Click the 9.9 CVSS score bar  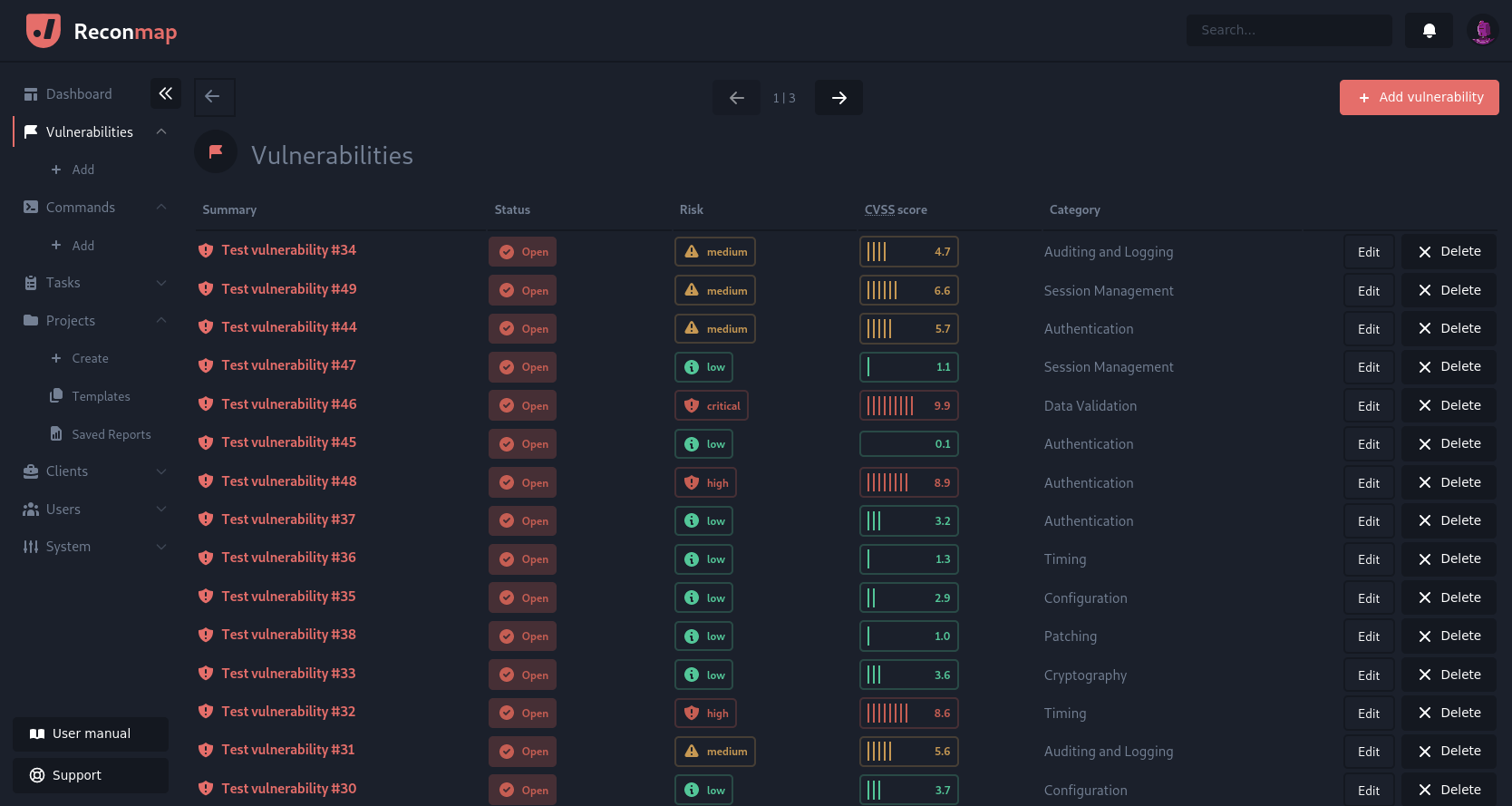tap(908, 406)
